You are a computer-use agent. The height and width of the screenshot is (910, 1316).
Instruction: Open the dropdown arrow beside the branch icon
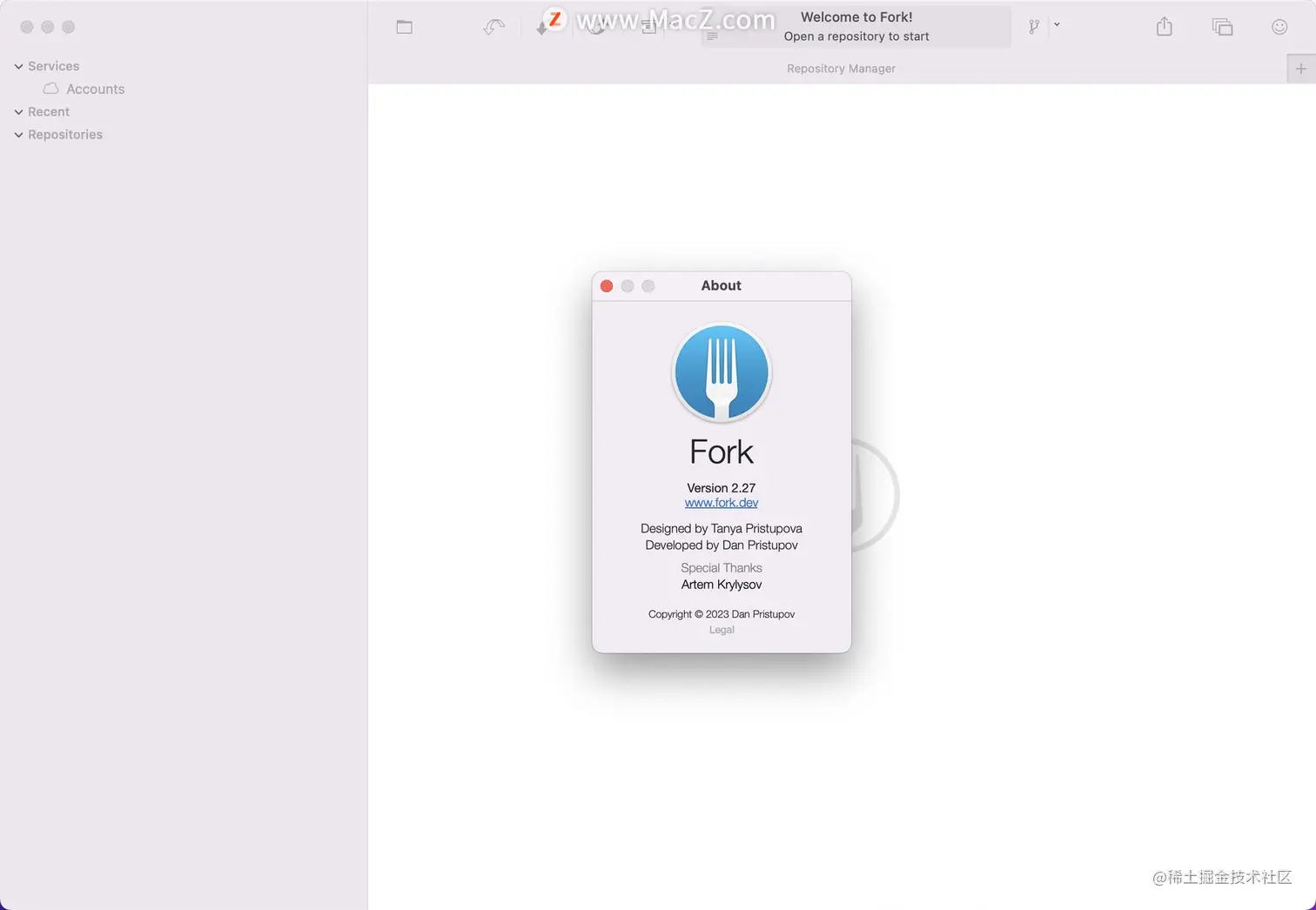point(1057,25)
